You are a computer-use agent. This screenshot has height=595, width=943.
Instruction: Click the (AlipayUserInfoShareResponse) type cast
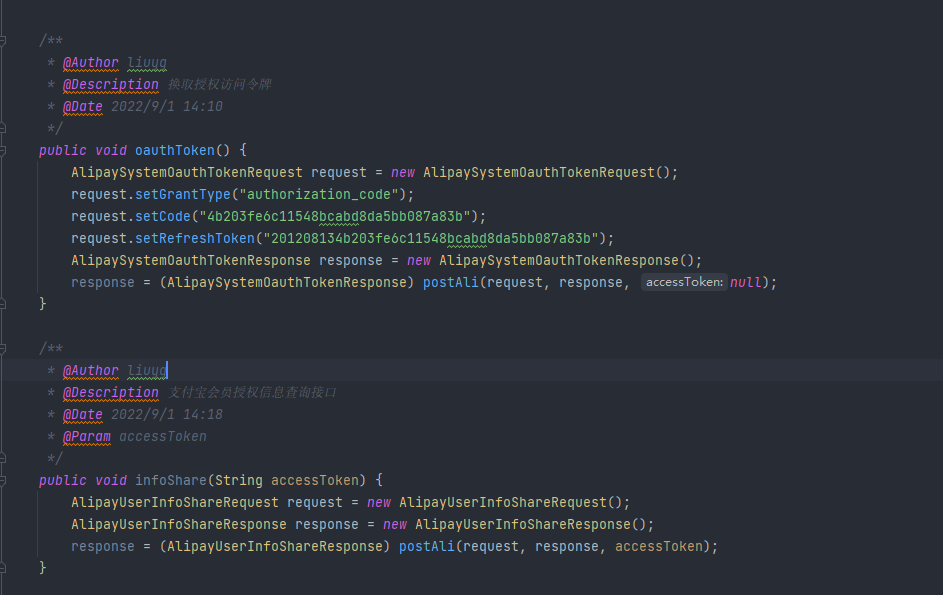(x=275, y=546)
